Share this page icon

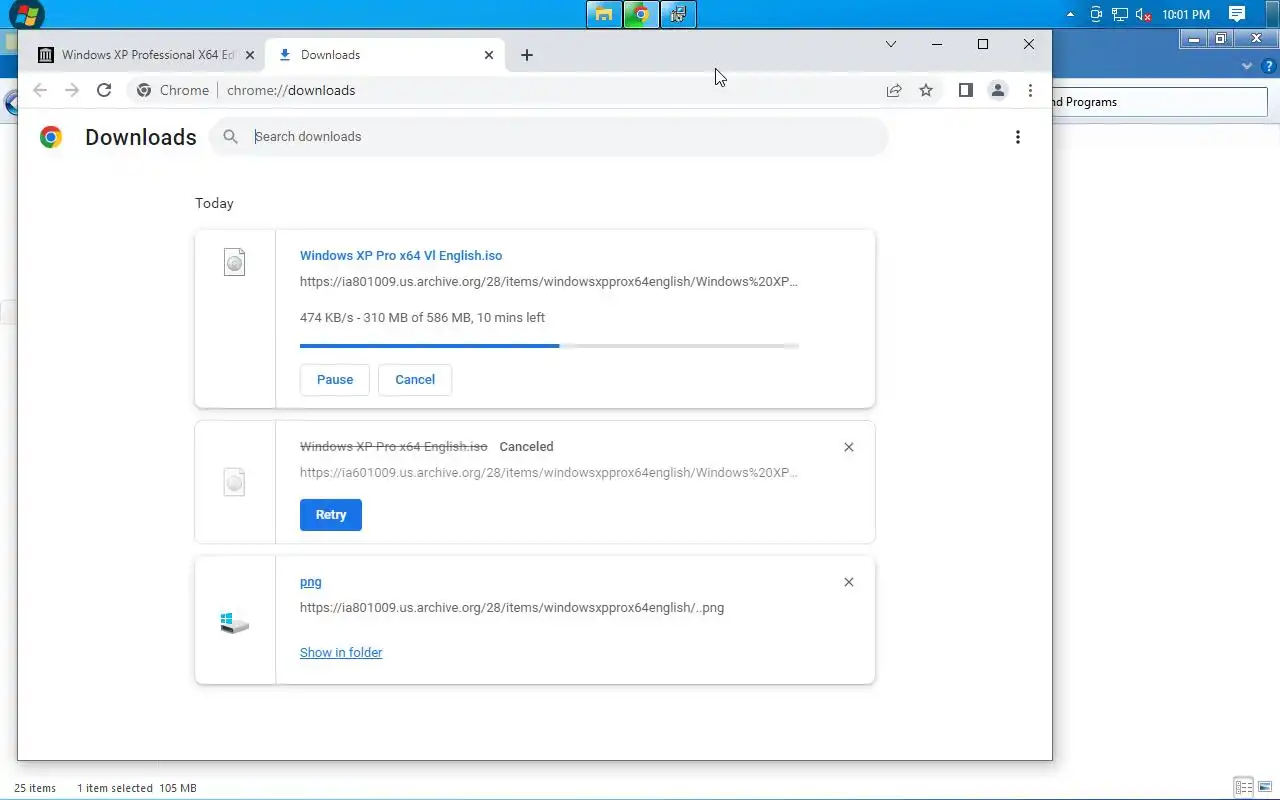(894, 90)
